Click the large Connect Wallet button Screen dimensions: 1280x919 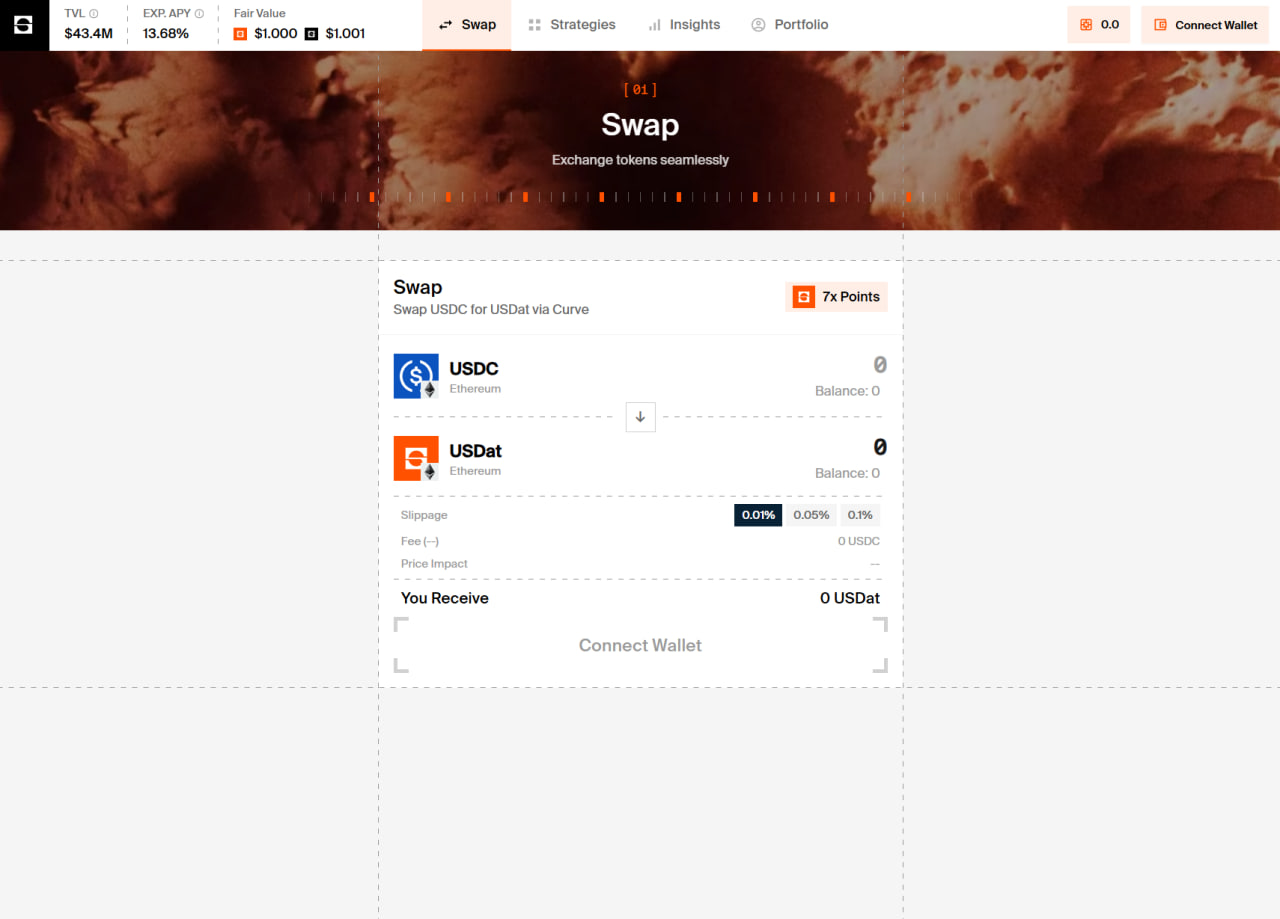(641, 645)
